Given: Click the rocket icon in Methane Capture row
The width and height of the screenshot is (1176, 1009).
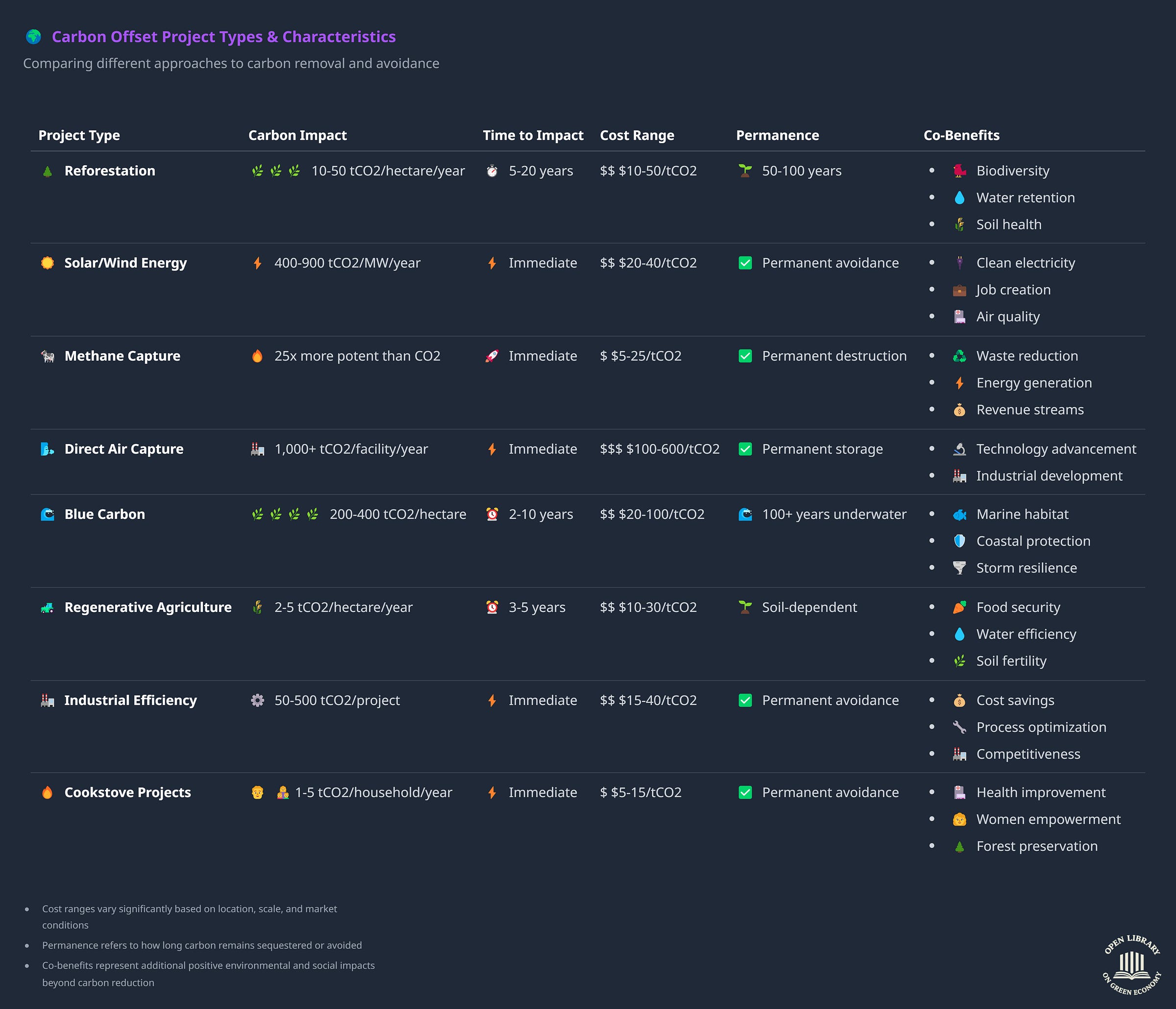Looking at the screenshot, I should point(492,356).
